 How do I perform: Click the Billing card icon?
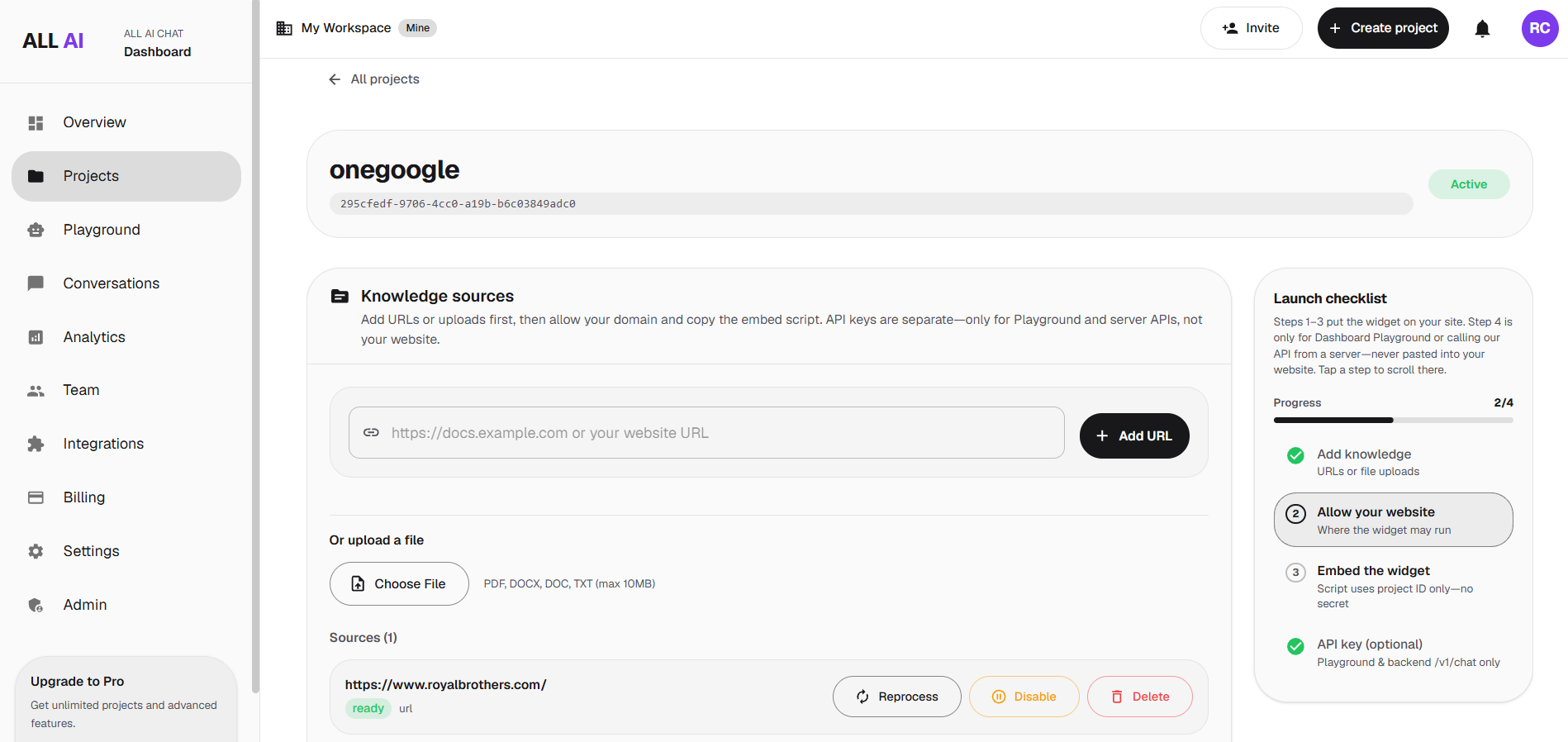pos(36,497)
